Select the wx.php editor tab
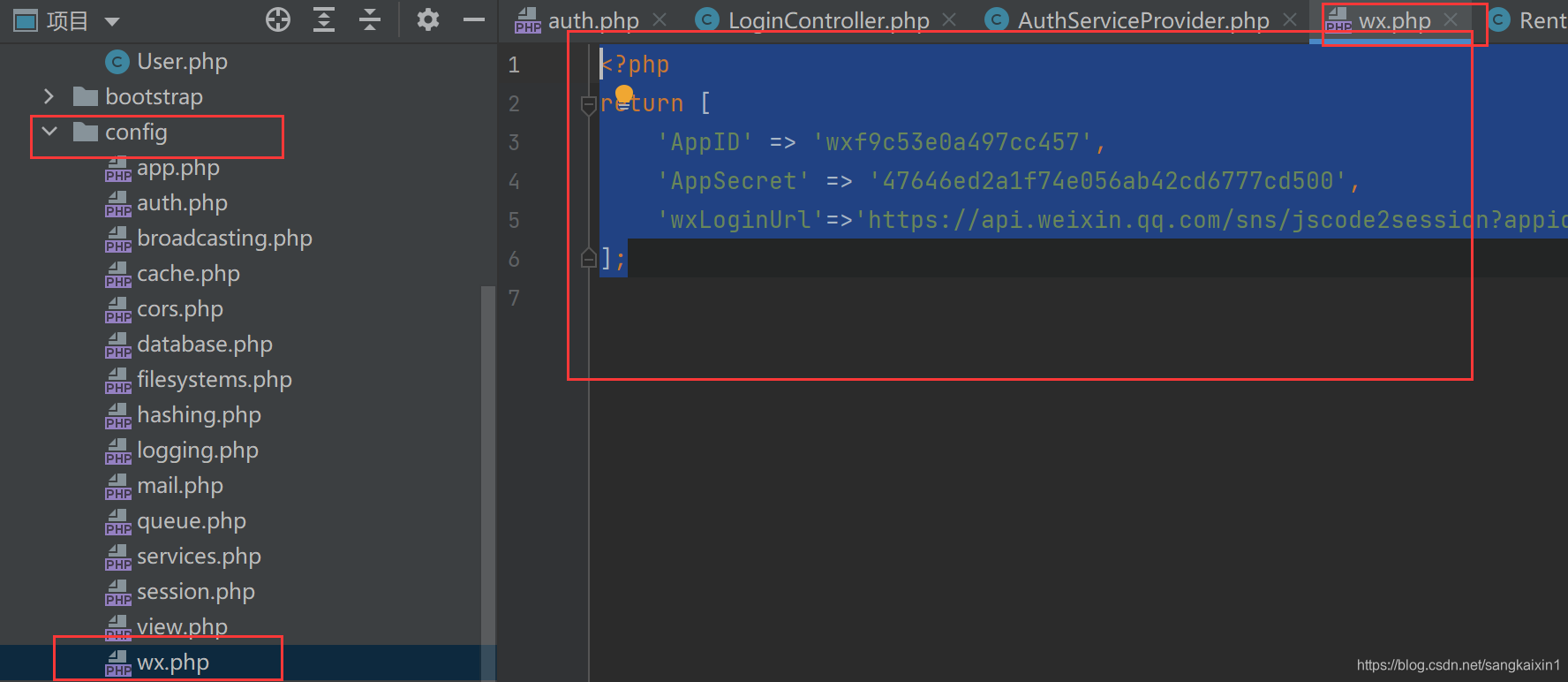Viewport: 1568px width, 682px height. point(1394,20)
